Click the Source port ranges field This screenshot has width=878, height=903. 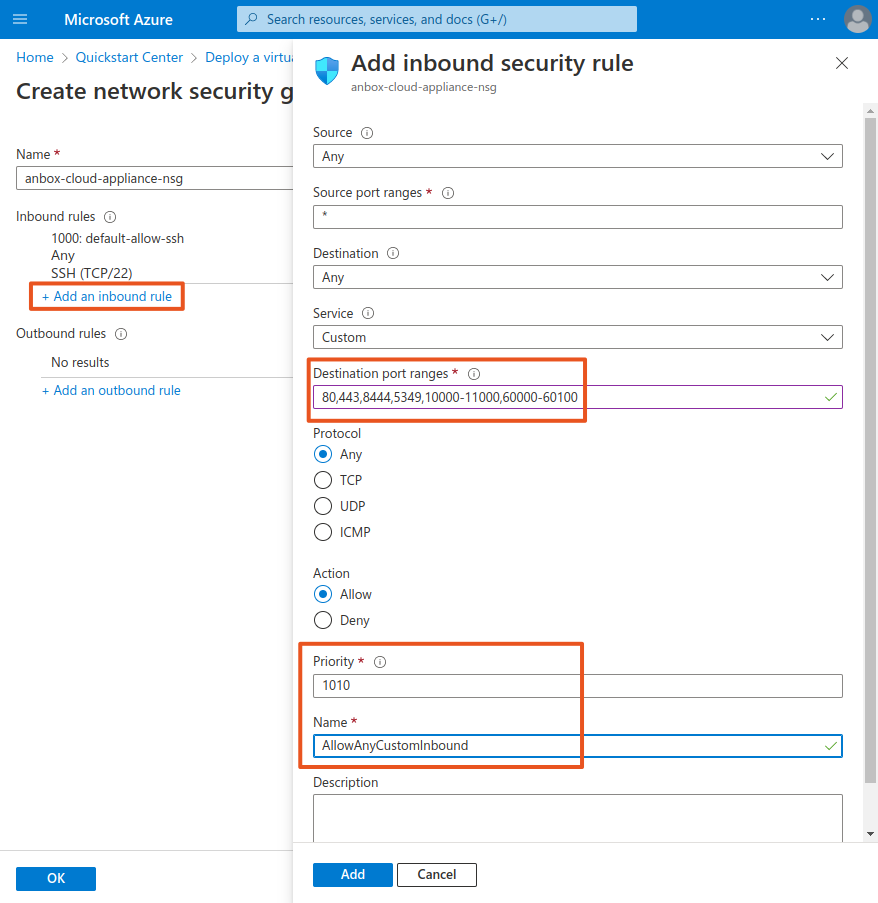point(577,217)
